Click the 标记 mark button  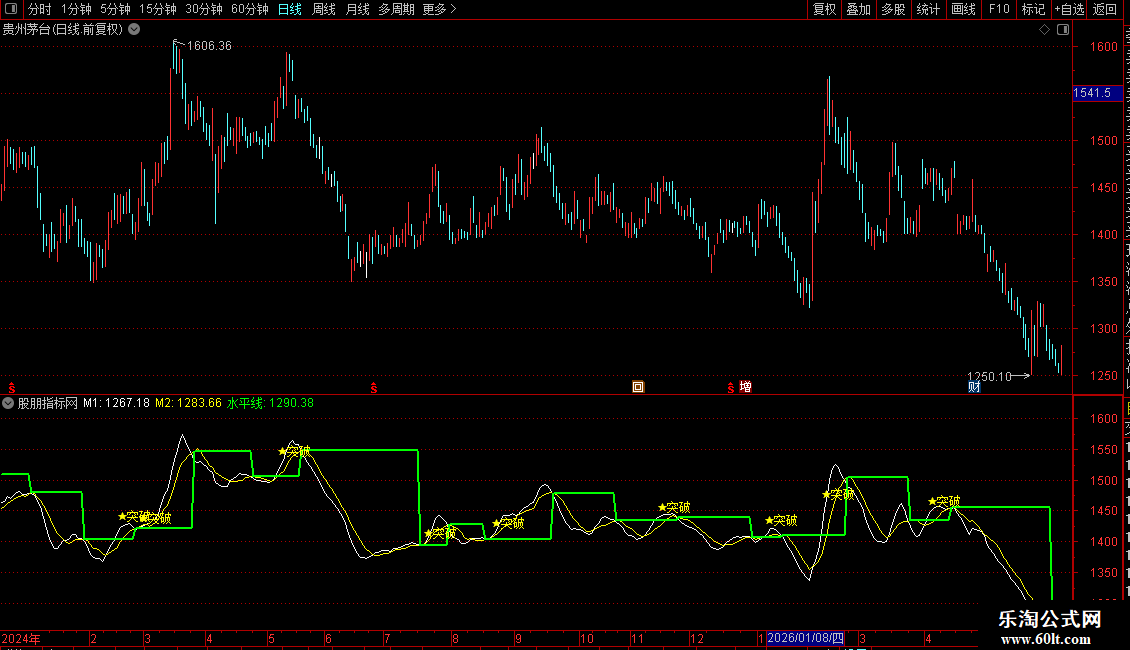pos(1033,9)
